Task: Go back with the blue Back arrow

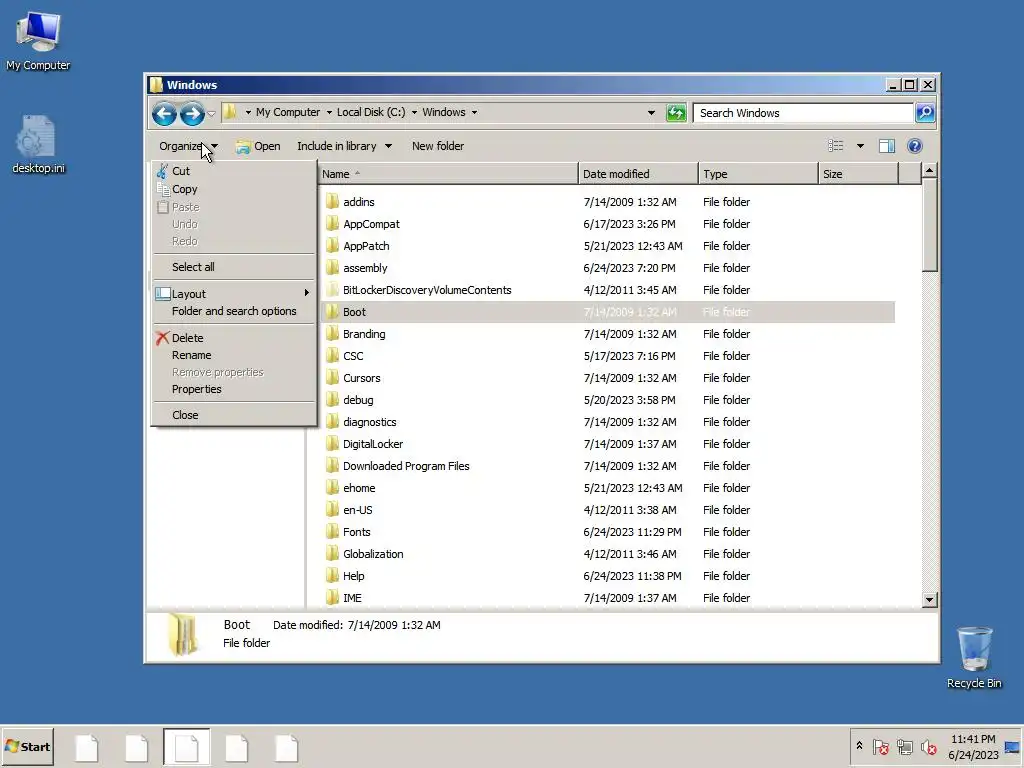Action: tap(164, 114)
